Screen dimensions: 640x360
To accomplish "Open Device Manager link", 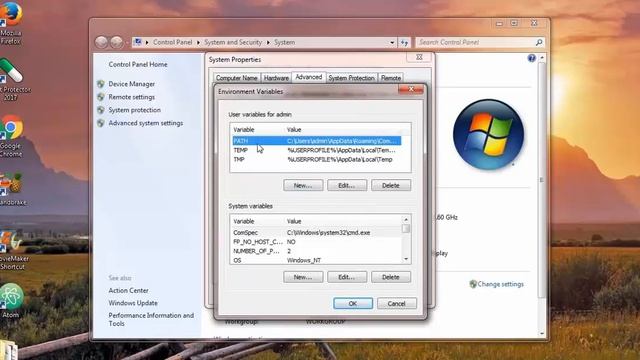I will pos(131,84).
